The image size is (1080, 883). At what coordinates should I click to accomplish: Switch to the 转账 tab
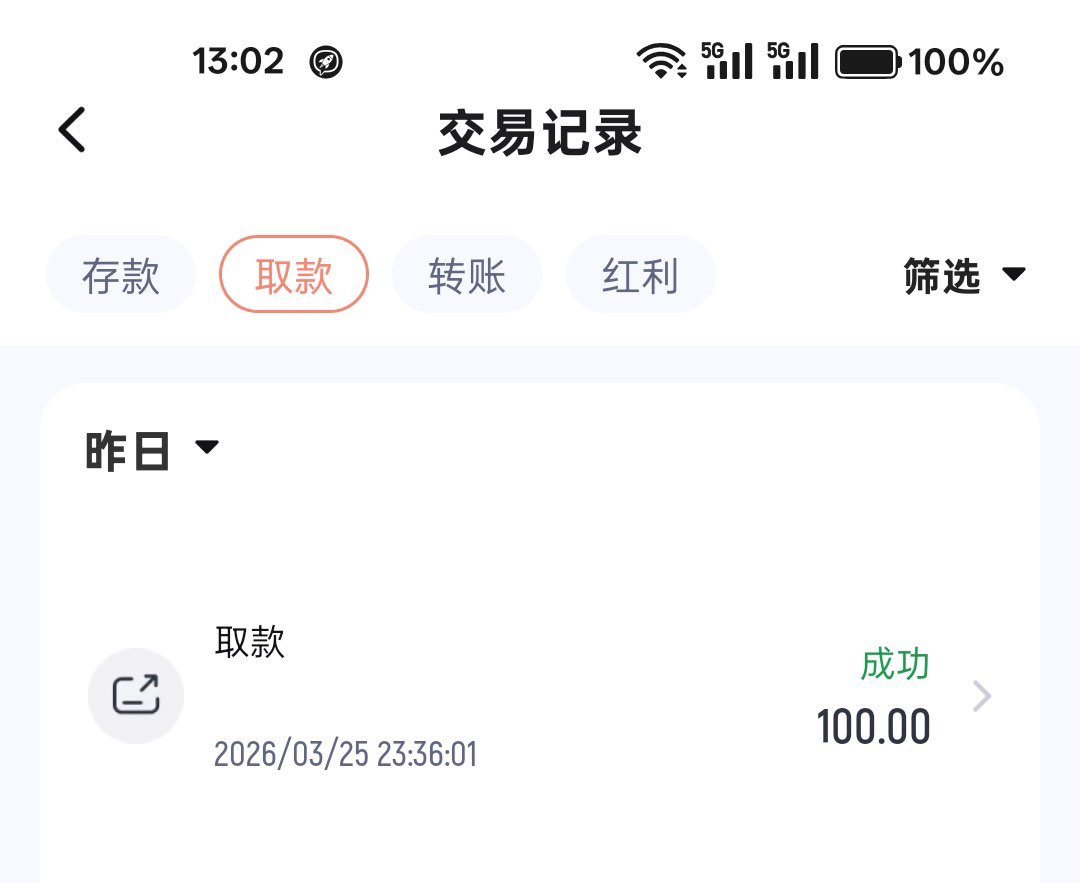[x=467, y=275]
